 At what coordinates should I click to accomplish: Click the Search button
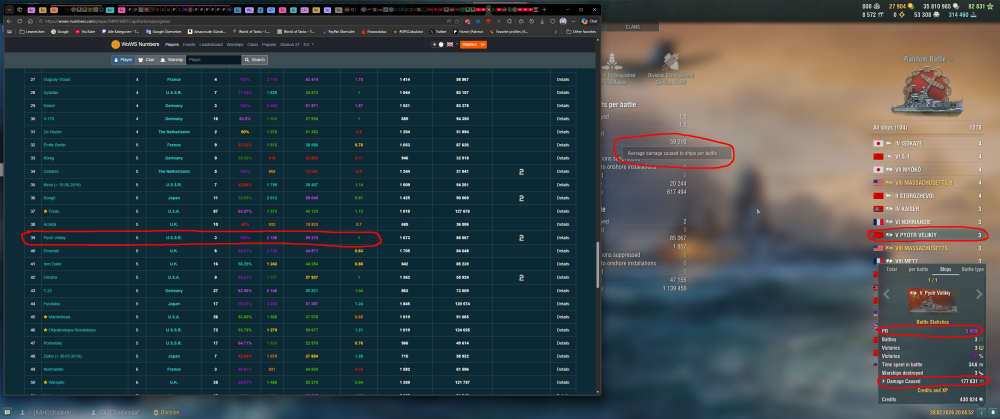coord(255,59)
